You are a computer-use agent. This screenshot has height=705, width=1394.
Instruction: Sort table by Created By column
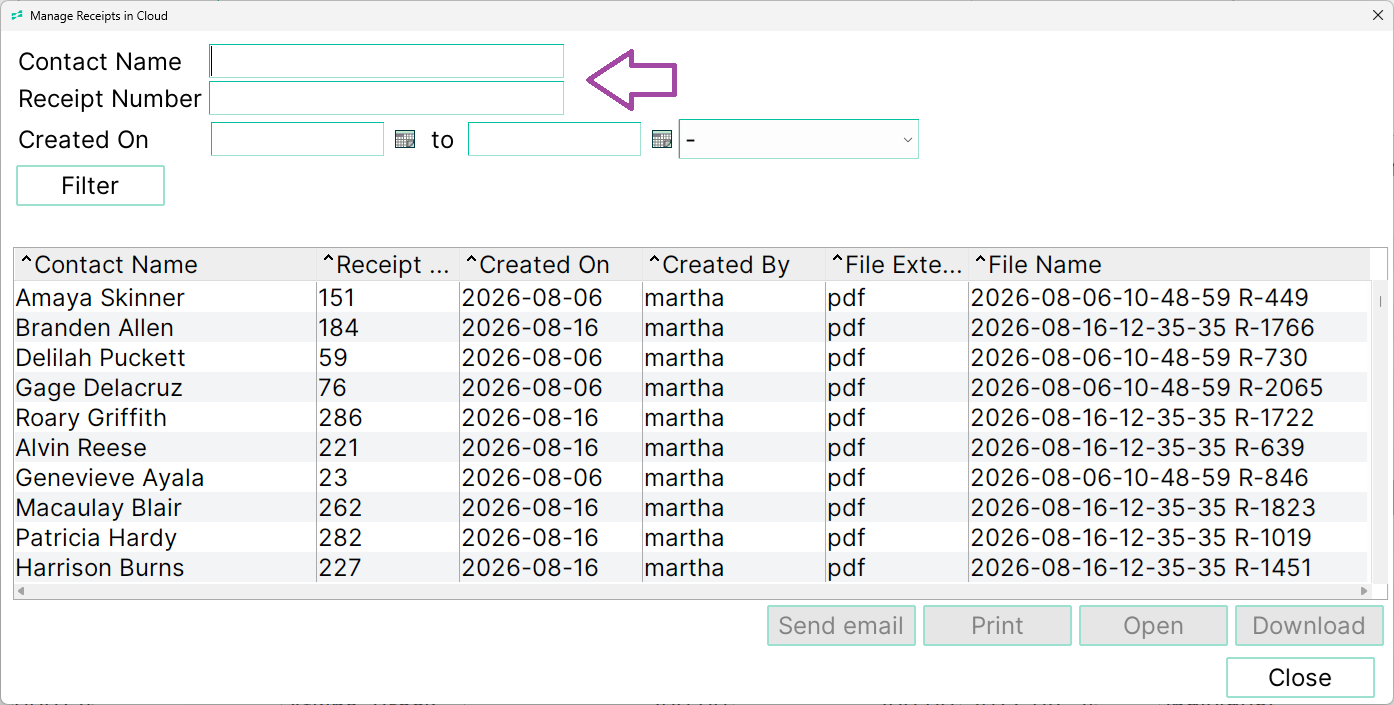(x=734, y=265)
